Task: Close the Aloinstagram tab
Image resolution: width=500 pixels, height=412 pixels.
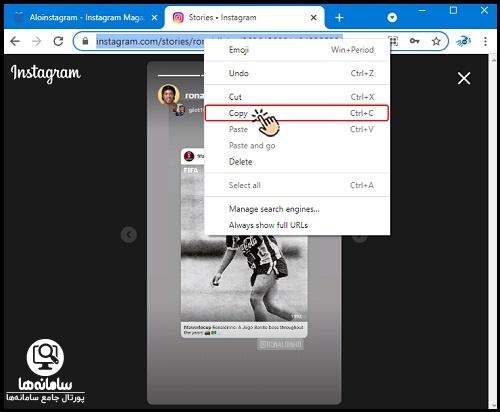Action: (x=154, y=17)
